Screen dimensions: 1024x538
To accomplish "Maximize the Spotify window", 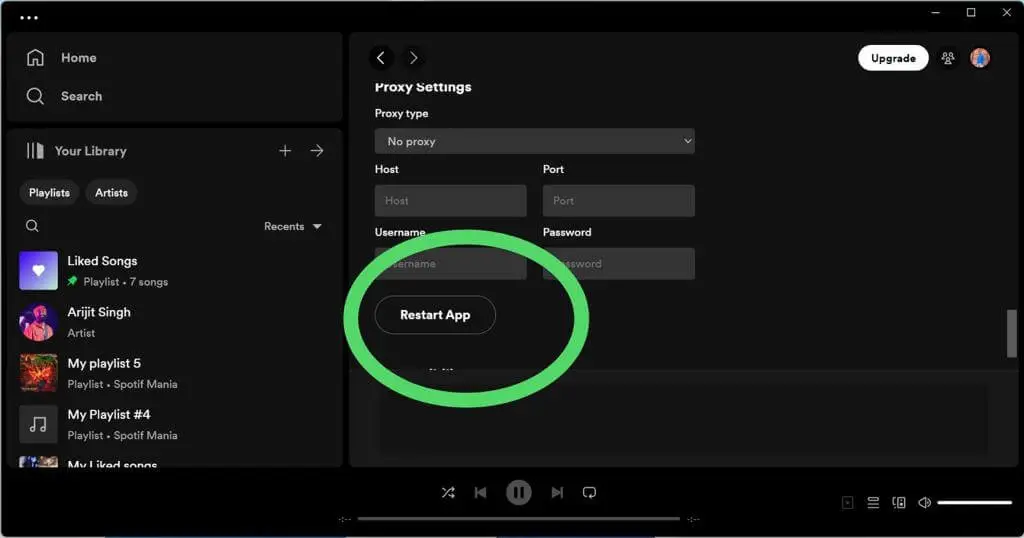I will pyautogui.click(x=971, y=12).
